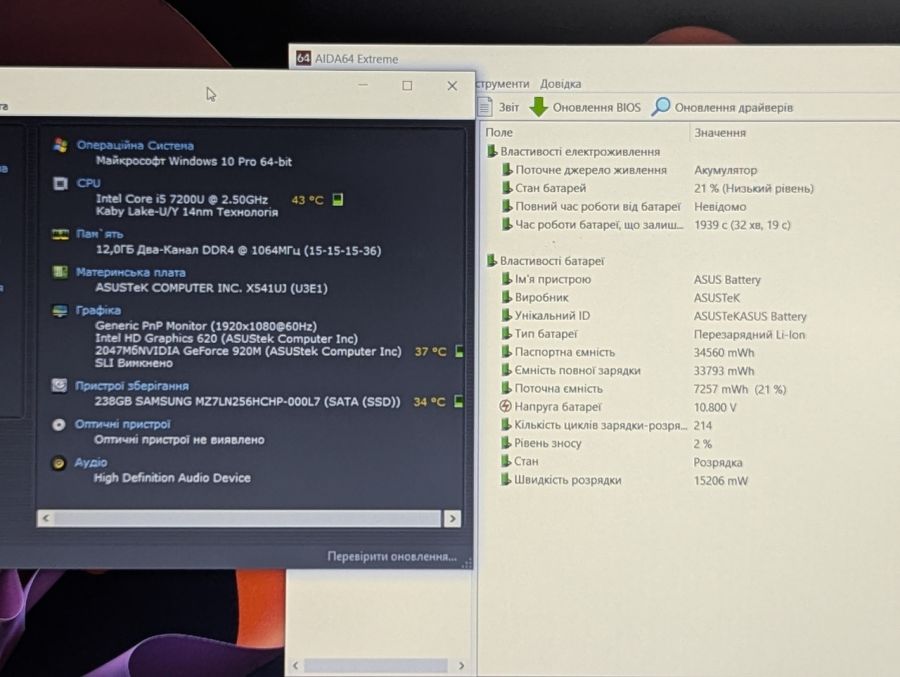Click icon beside Час роботи батареї, що залиш
This screenshot has height=677, width=900.
pyautogui.click(x=507, y=224)
